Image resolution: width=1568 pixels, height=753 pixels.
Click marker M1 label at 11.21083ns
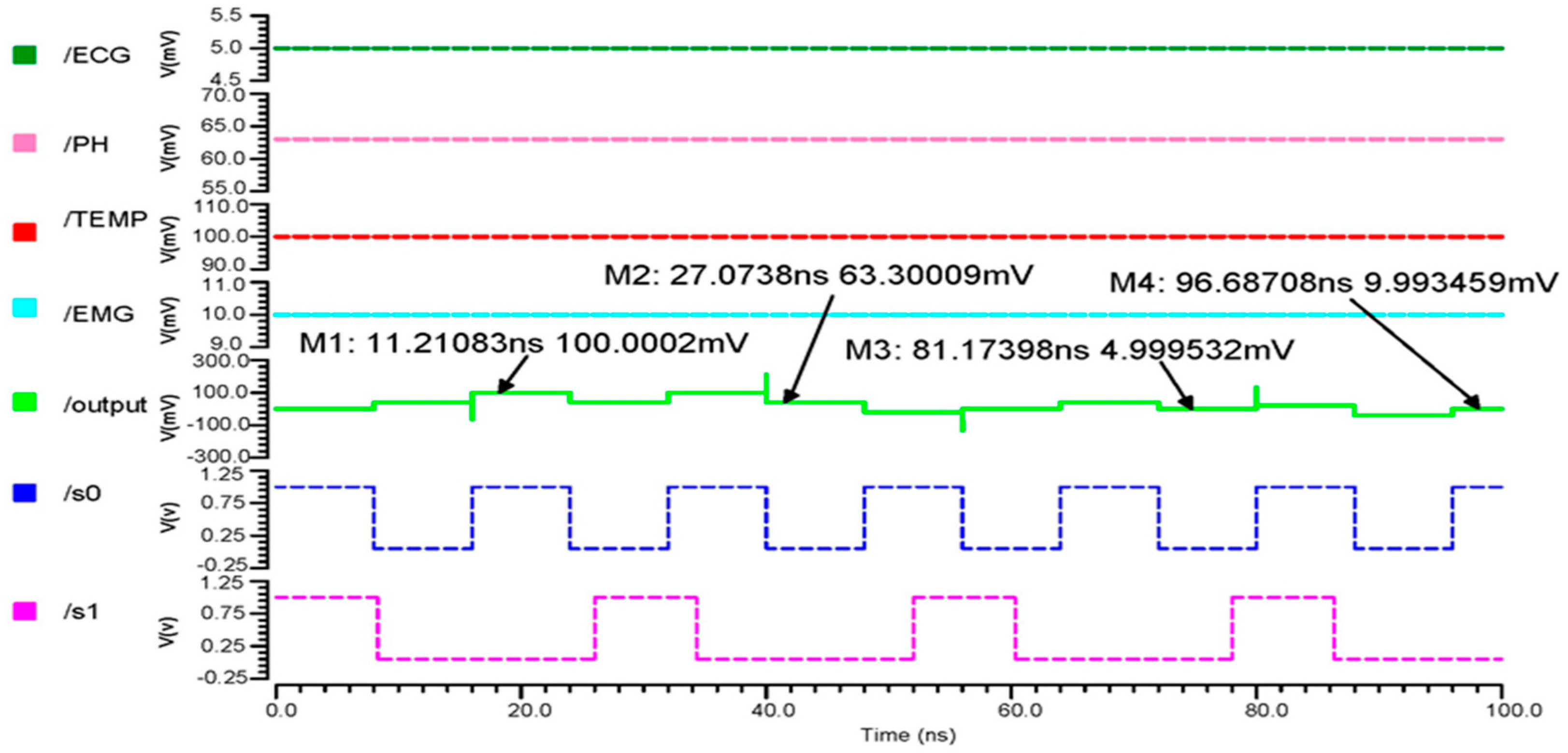coord(523,344)
